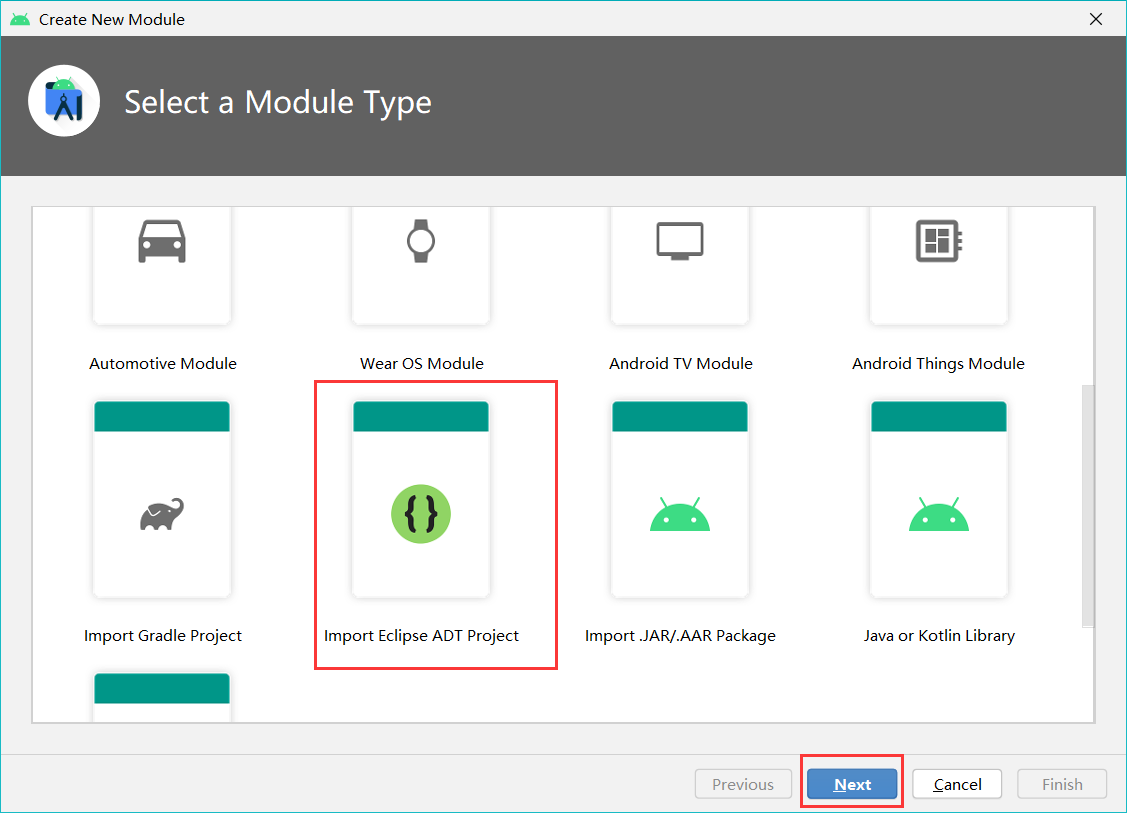Close the Create New Module dialog

click(x=1095, y=19)
